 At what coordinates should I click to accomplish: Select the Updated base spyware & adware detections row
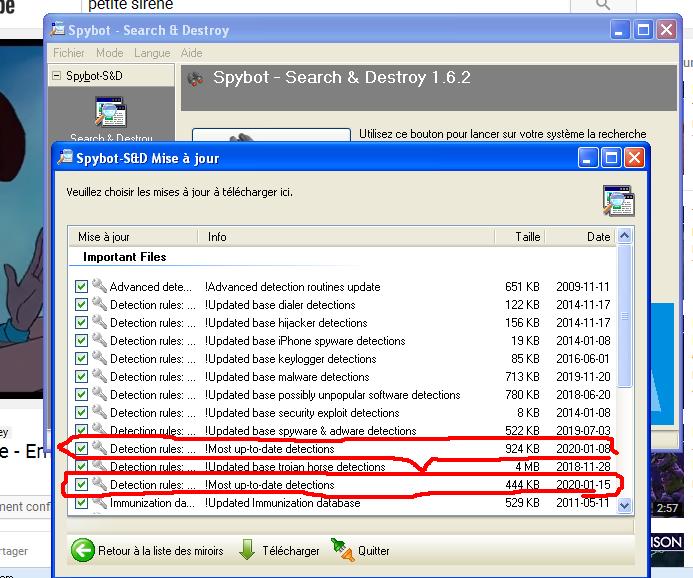(x=342, y=430)
